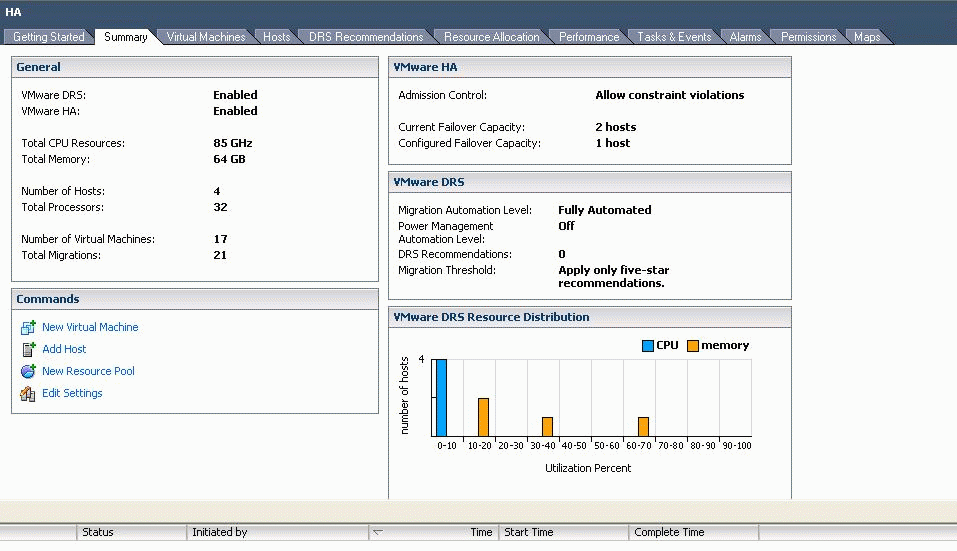The width and height of the screenshot is (957, 551).
Task: Click the New Resource Pool link
Action: tap(88, 371)
